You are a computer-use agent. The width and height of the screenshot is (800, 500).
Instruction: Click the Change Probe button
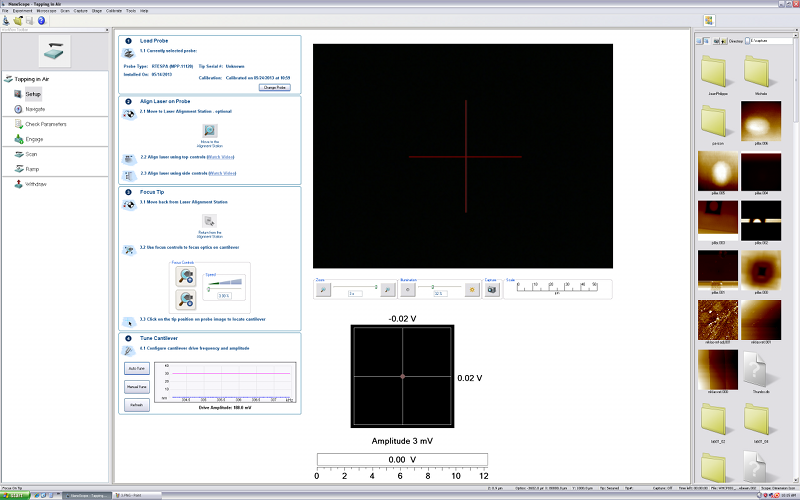pyautogui.click(x=274, y=87)
